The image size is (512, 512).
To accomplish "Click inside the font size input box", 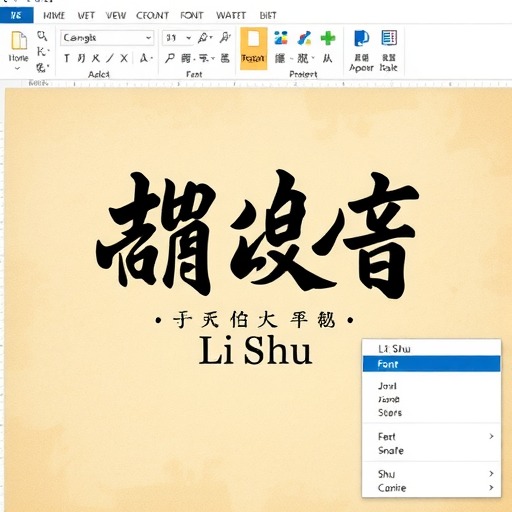I will point(173,38).
